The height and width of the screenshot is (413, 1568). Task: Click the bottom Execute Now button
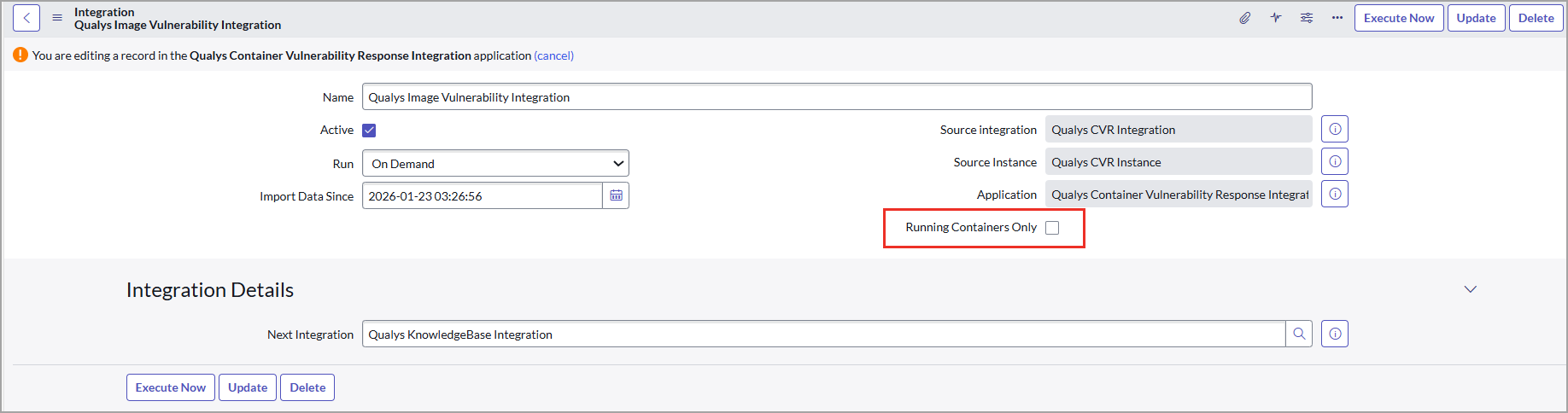tap(171, 387)
